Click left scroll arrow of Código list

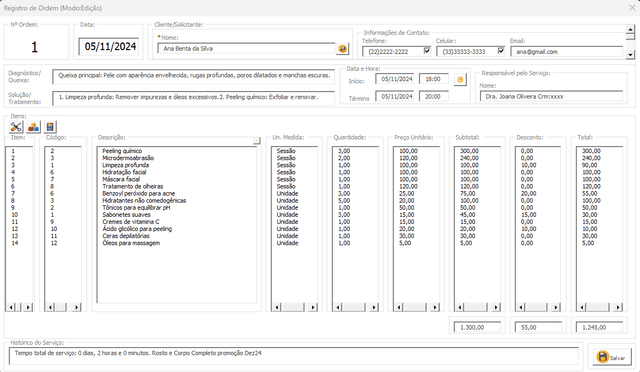click(50, 307)
